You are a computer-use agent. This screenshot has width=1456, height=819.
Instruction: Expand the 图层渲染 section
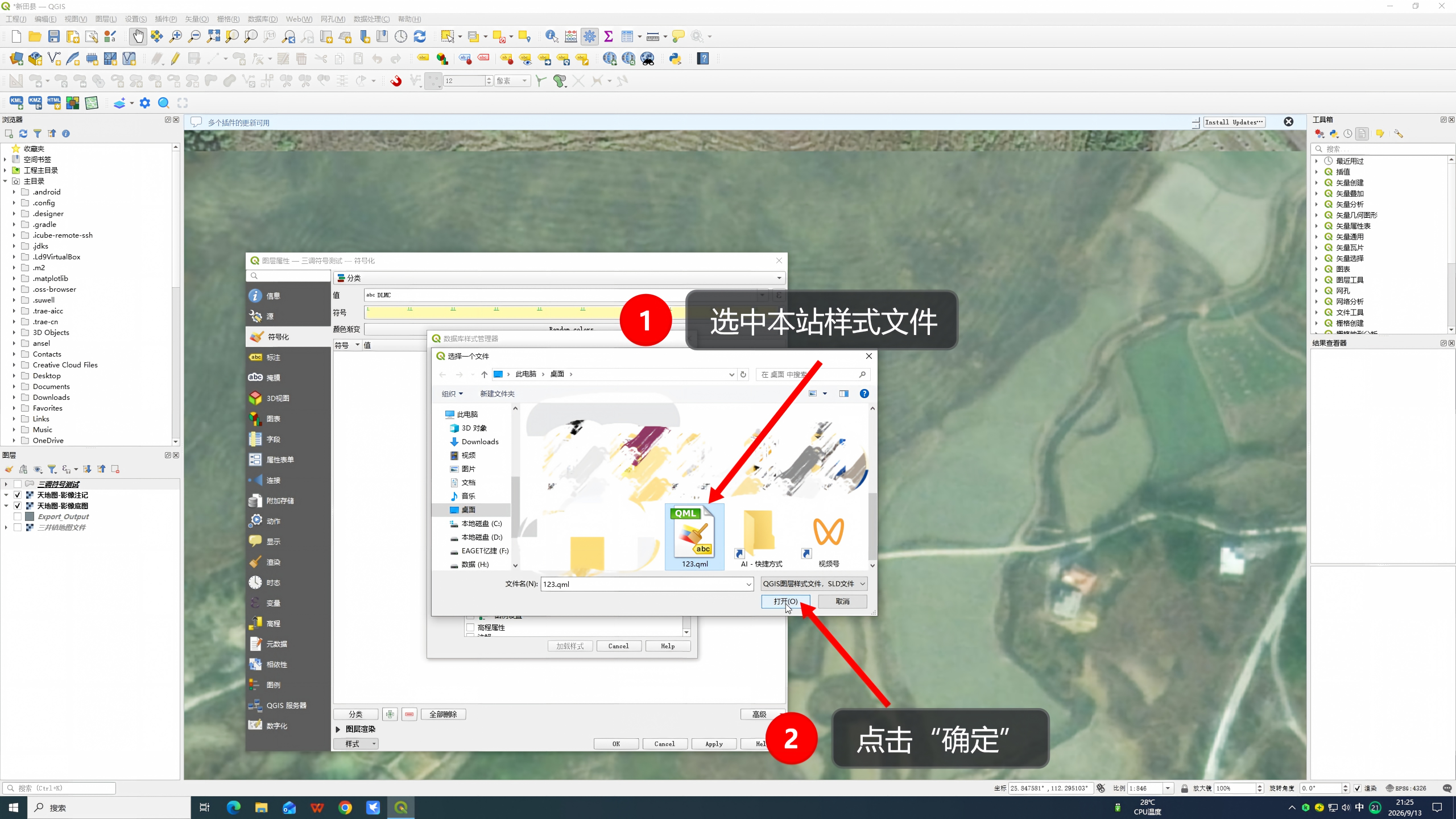coord(338,729)
